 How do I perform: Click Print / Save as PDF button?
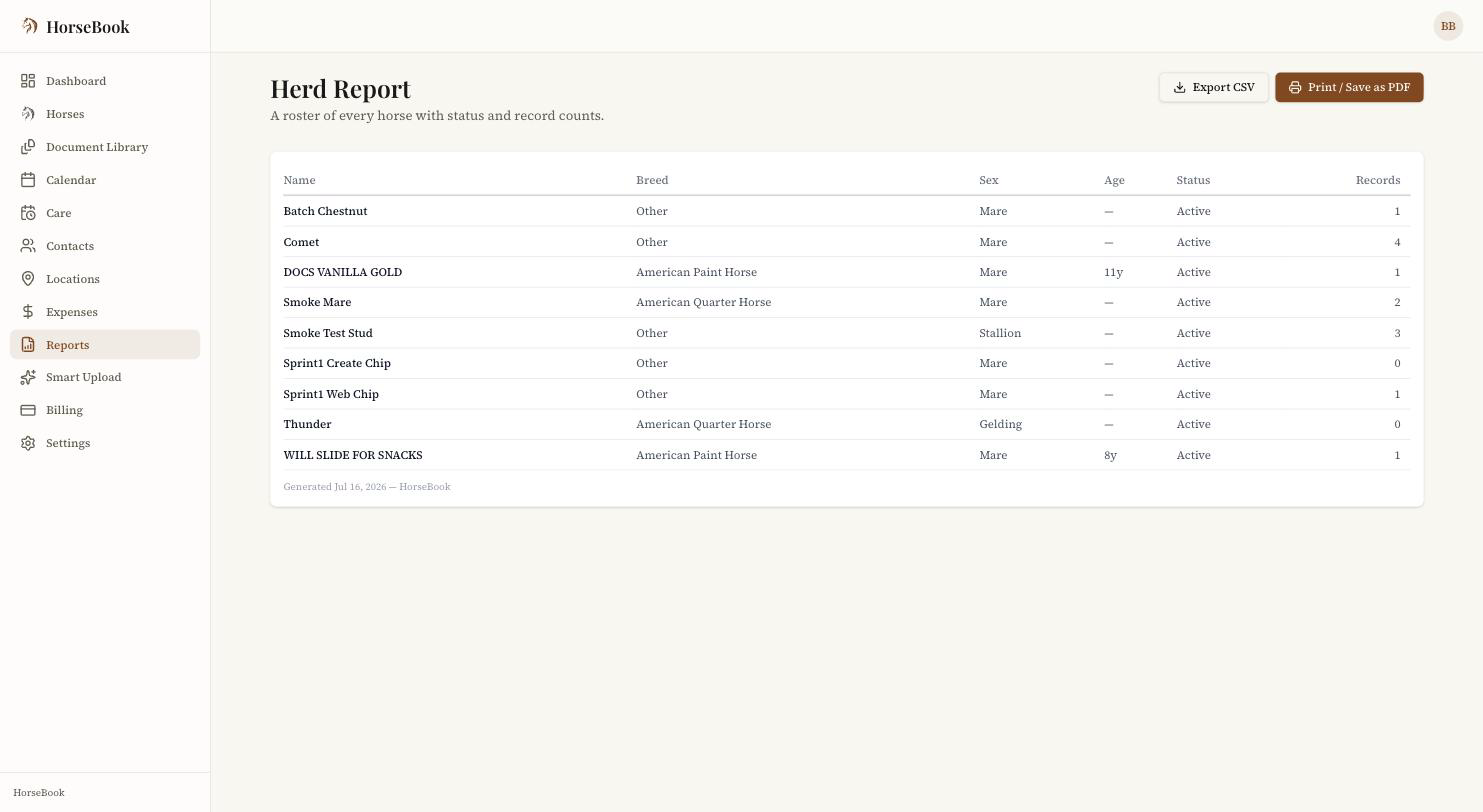point(1349,87)
